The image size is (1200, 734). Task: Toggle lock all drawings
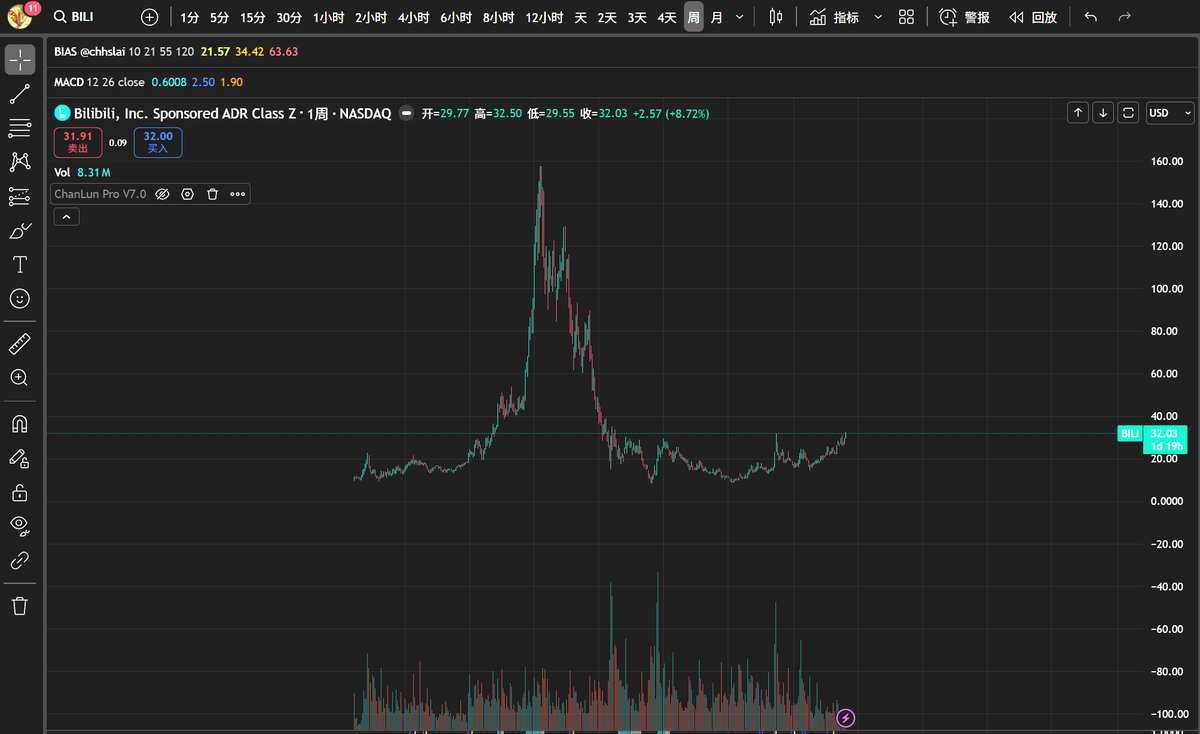pos(20,492)
